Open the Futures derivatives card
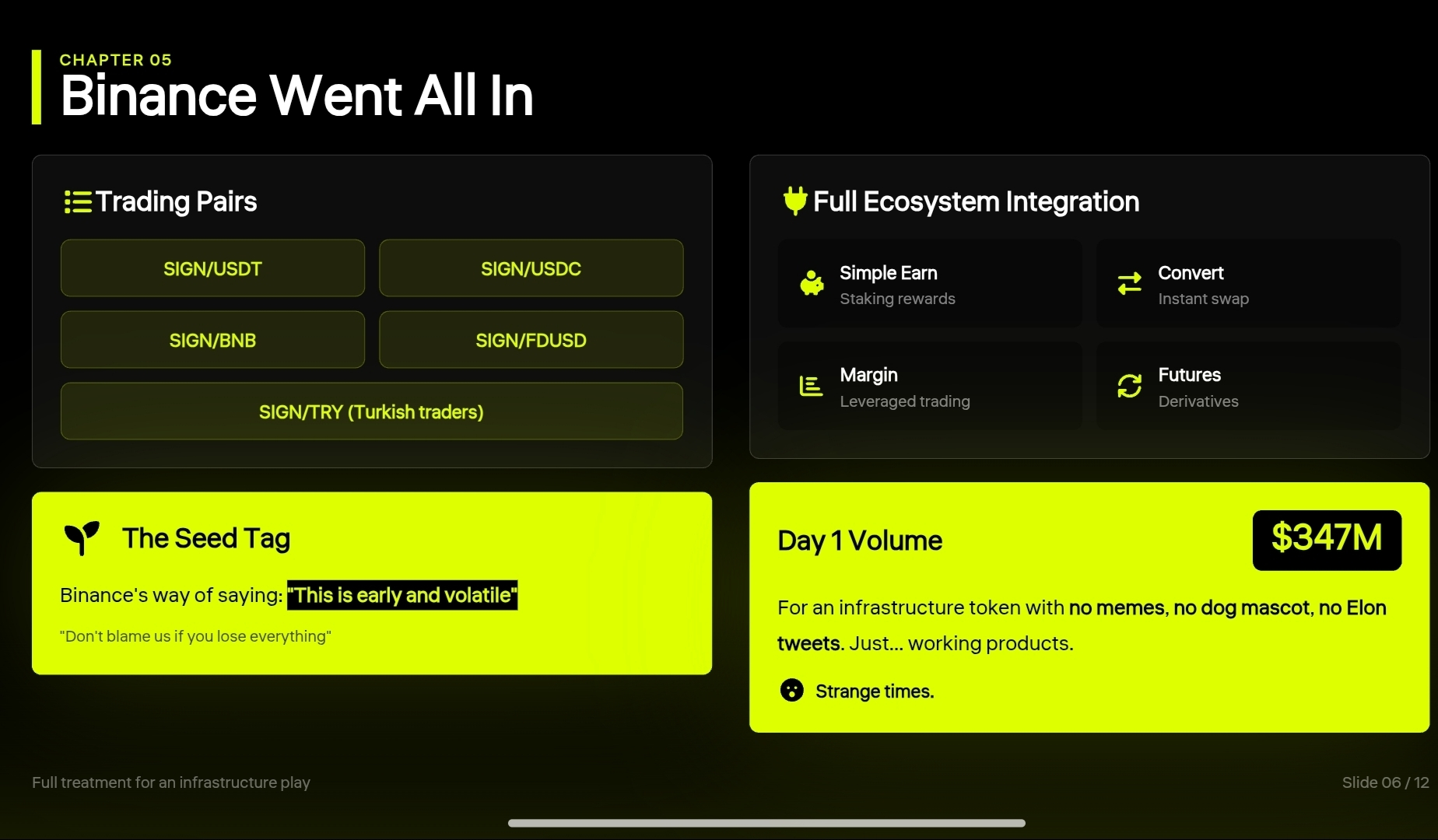Image resolution: width=1438 pixels, height=840 pixels. [x=1248, y=386]
